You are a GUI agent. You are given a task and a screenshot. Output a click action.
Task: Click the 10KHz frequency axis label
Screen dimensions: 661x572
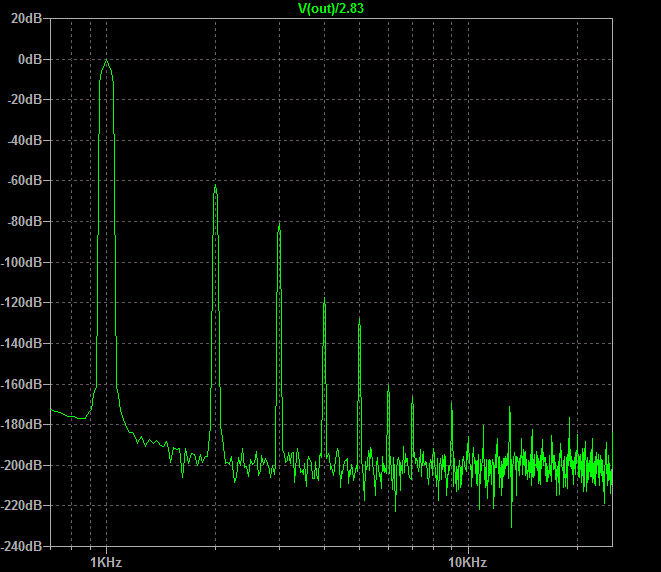coord(468,562)
